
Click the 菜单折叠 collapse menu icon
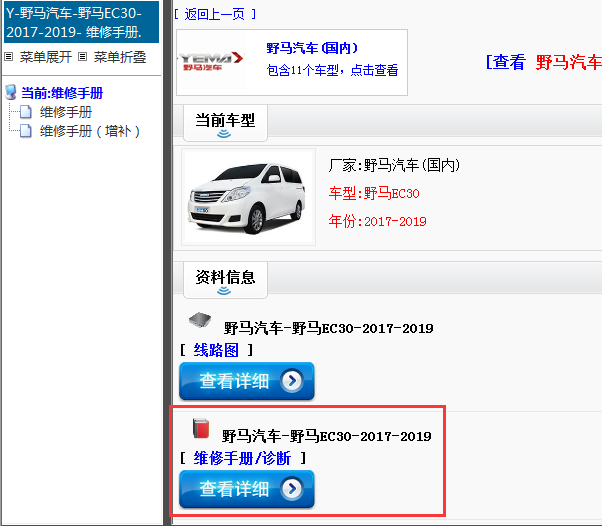(x=82, y=57)
